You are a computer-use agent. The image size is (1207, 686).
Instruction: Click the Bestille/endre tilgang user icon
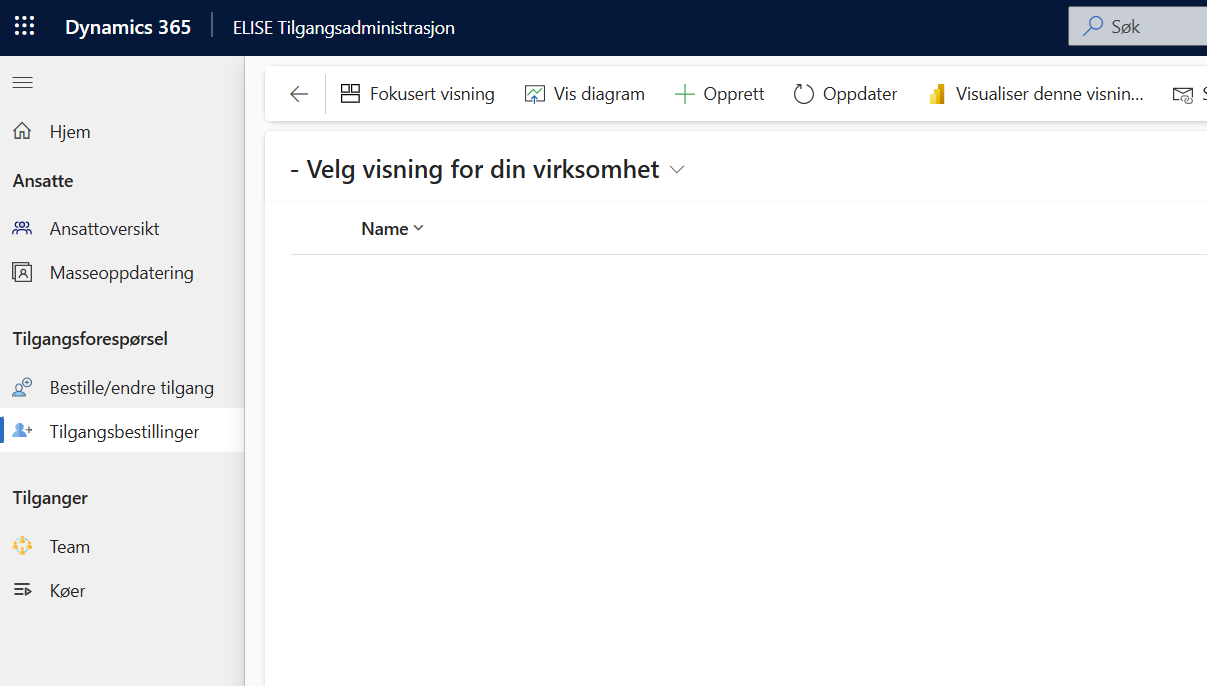22,387
